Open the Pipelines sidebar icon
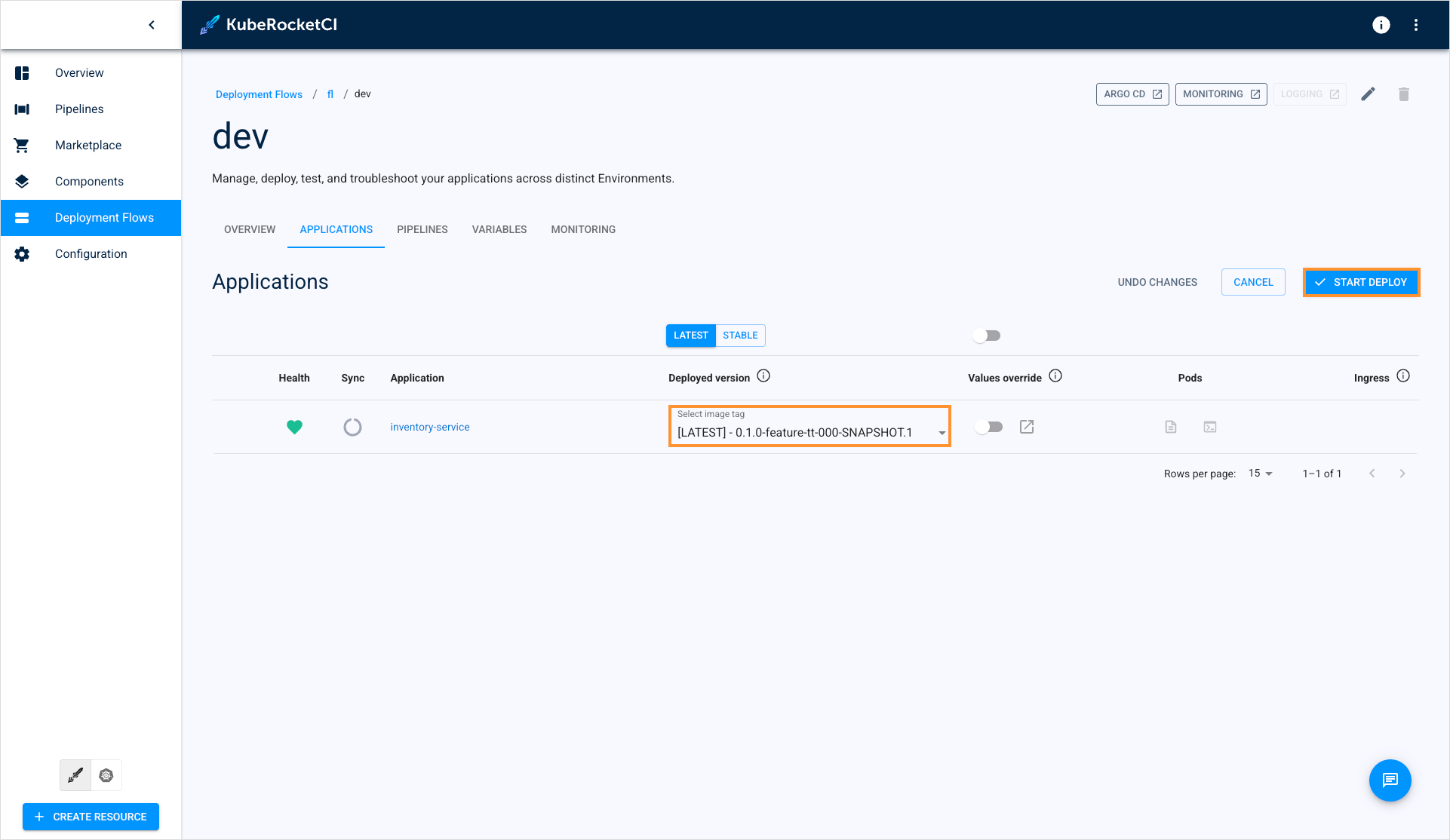Viewport: 1450px width, 840px height. coord(21,109)
